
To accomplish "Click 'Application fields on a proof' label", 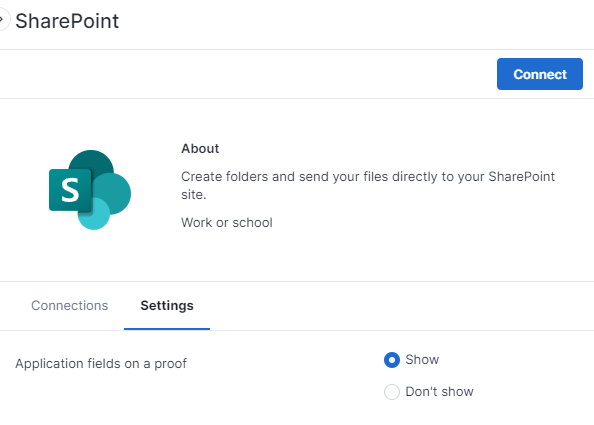I will click(x=101, y=364).
